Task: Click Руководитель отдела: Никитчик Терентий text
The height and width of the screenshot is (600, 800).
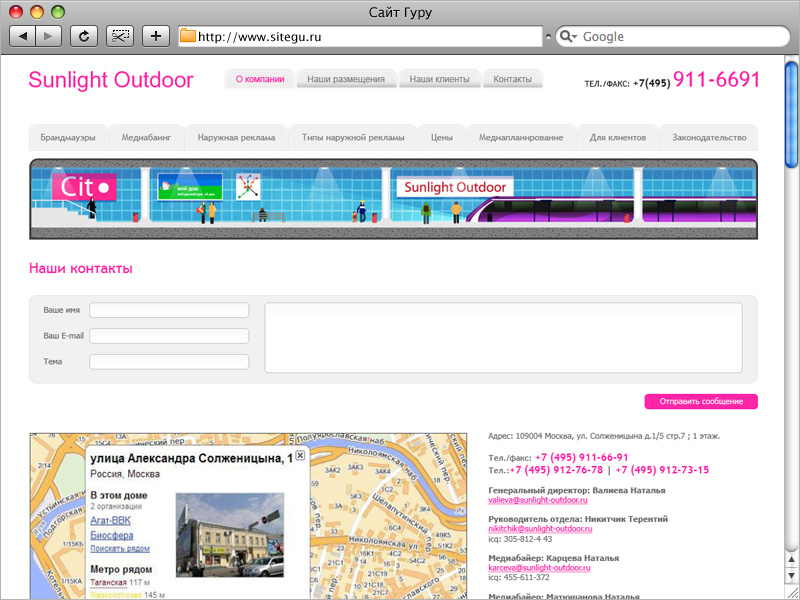Action: tap(578, 519)
